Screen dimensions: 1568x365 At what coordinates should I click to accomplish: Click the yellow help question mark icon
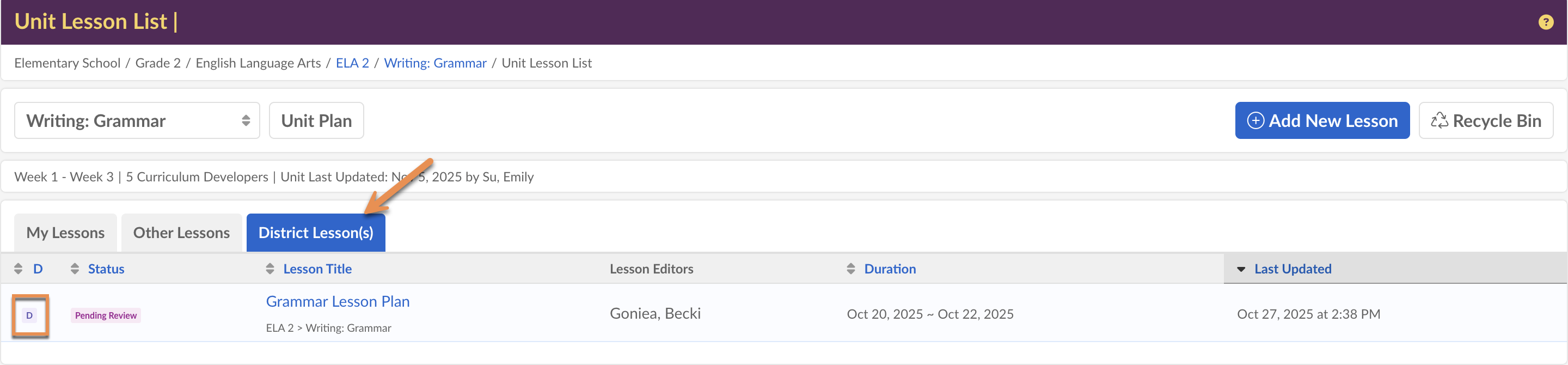pyautogui.click(x=1546, y=22)
